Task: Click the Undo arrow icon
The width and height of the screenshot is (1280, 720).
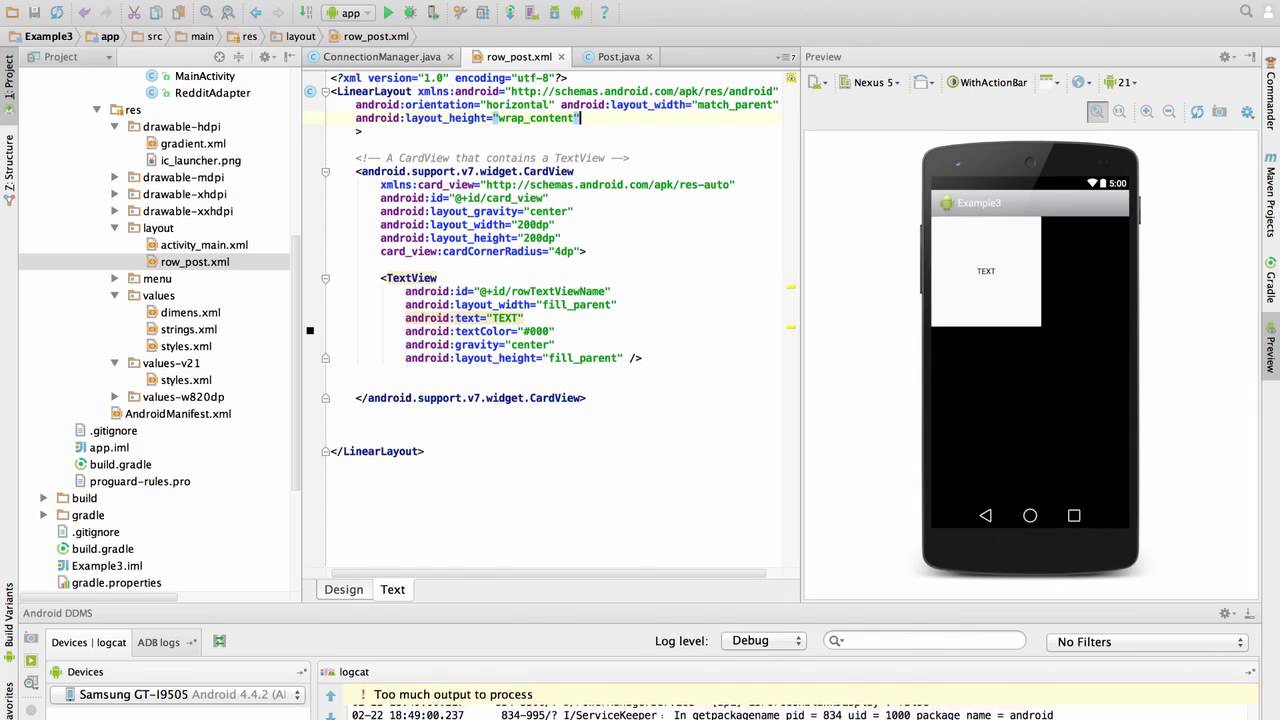Action: pyautogui.click(x=84, y=13)
